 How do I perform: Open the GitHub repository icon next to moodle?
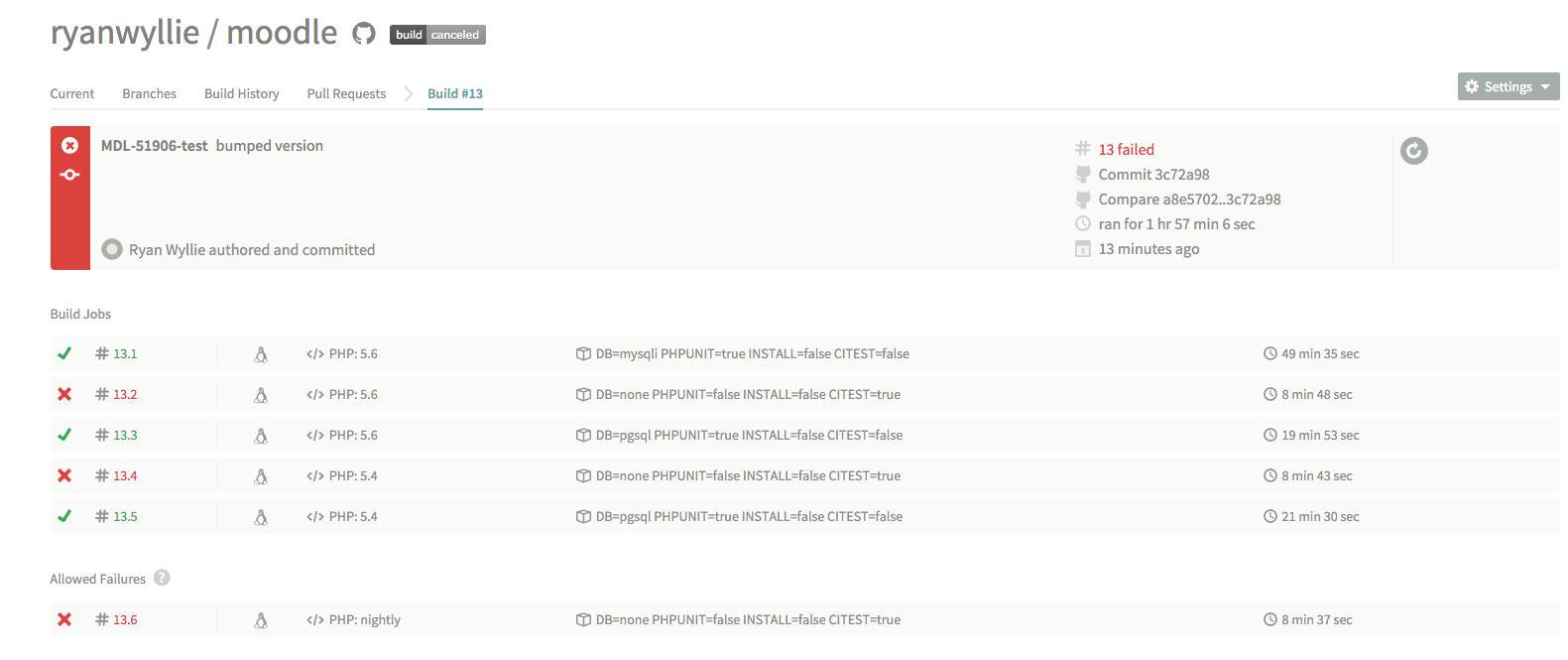364,34
